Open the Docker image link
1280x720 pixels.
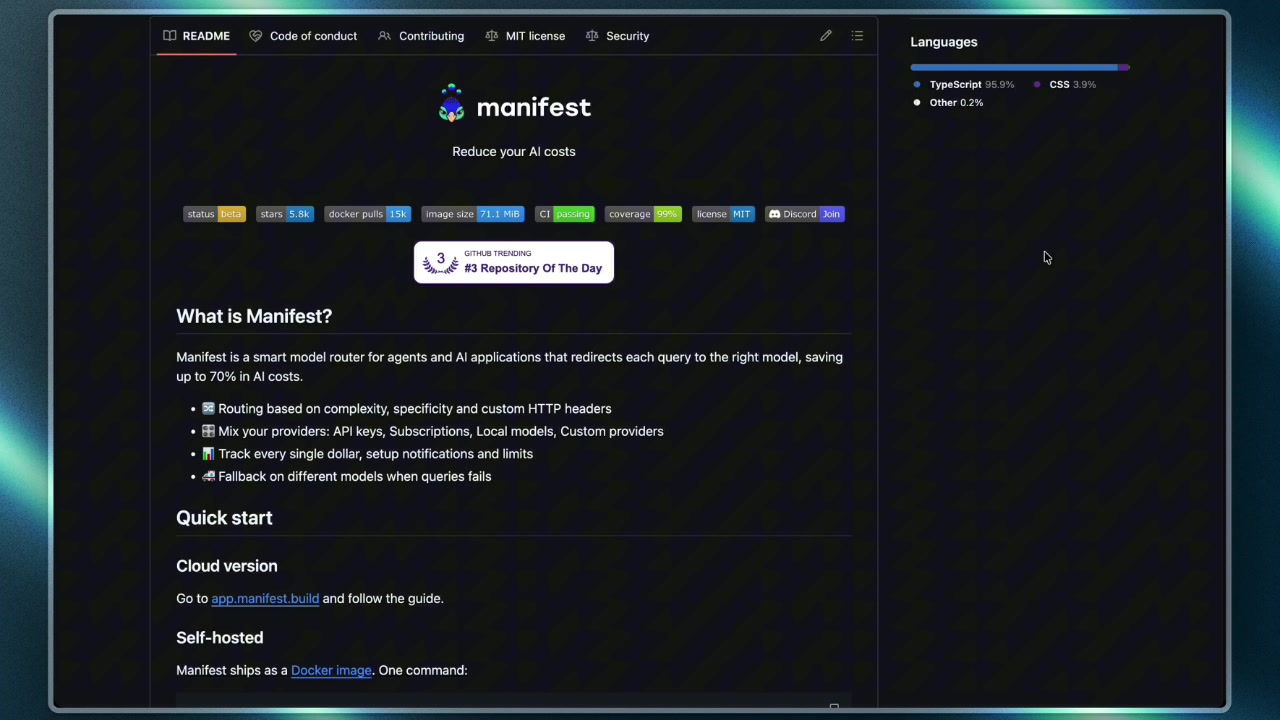click(331, 671)
